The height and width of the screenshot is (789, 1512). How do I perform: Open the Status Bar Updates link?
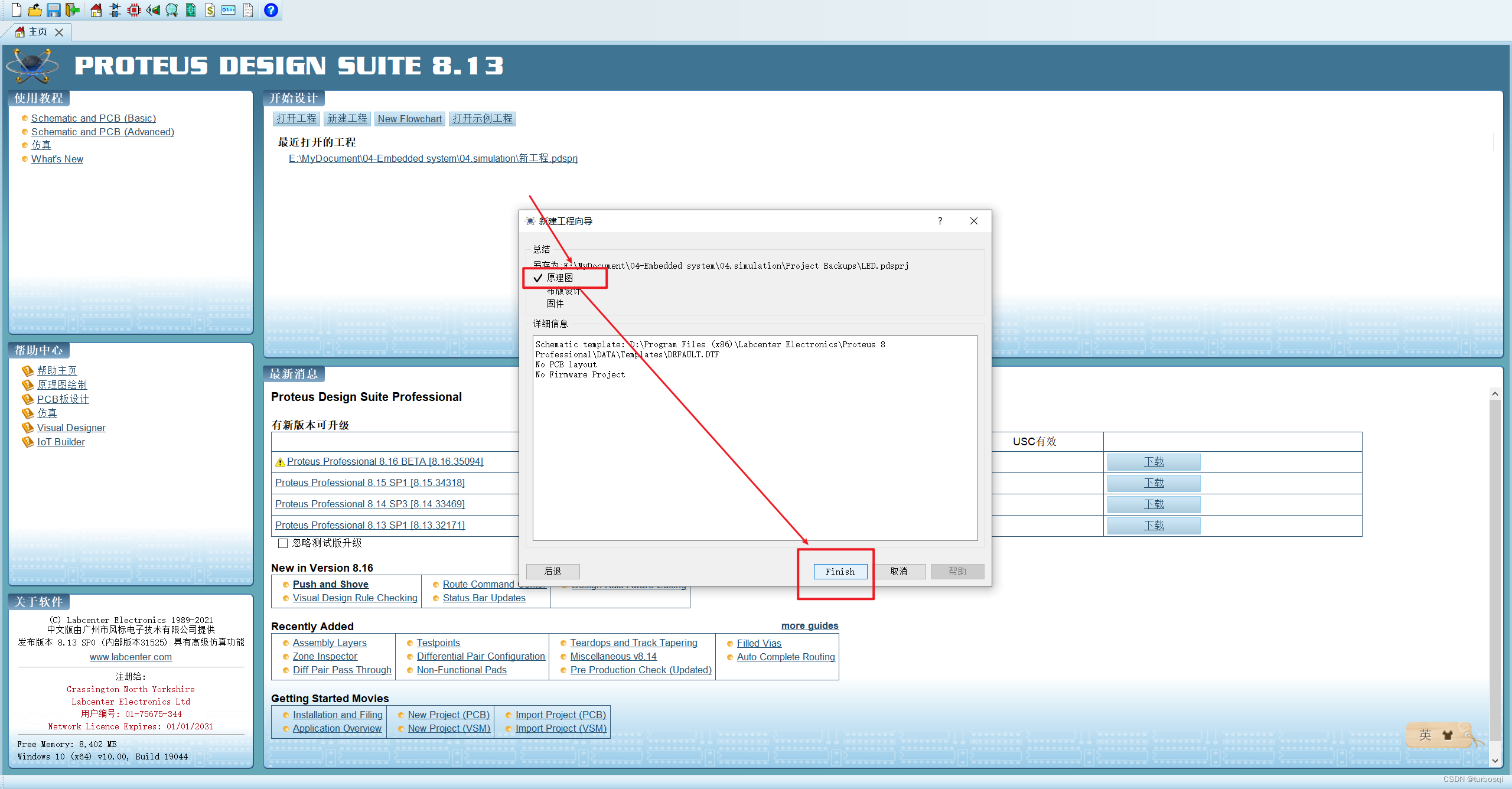484,598
